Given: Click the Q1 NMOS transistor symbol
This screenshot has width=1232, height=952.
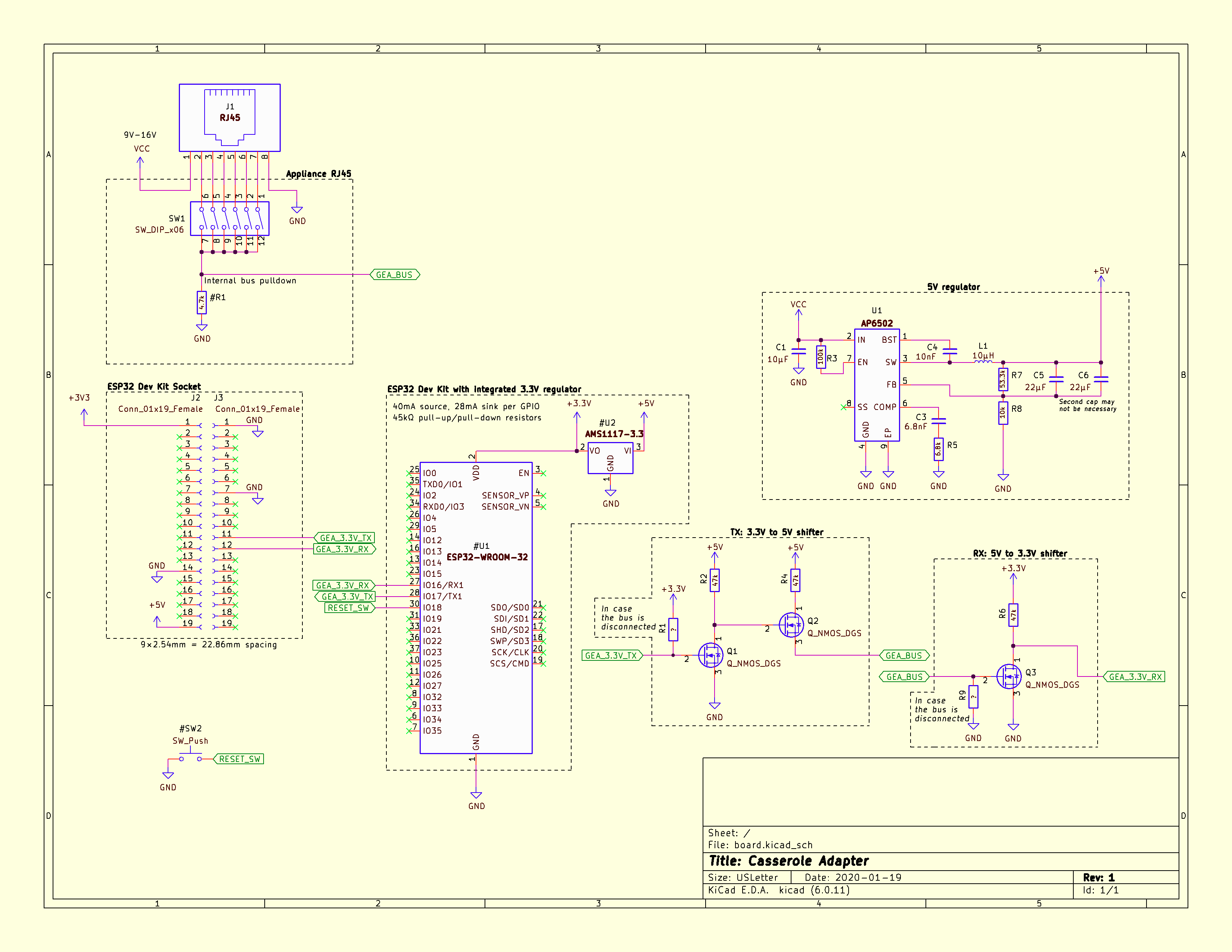Looking at the screenshot, I should (710, 655).
